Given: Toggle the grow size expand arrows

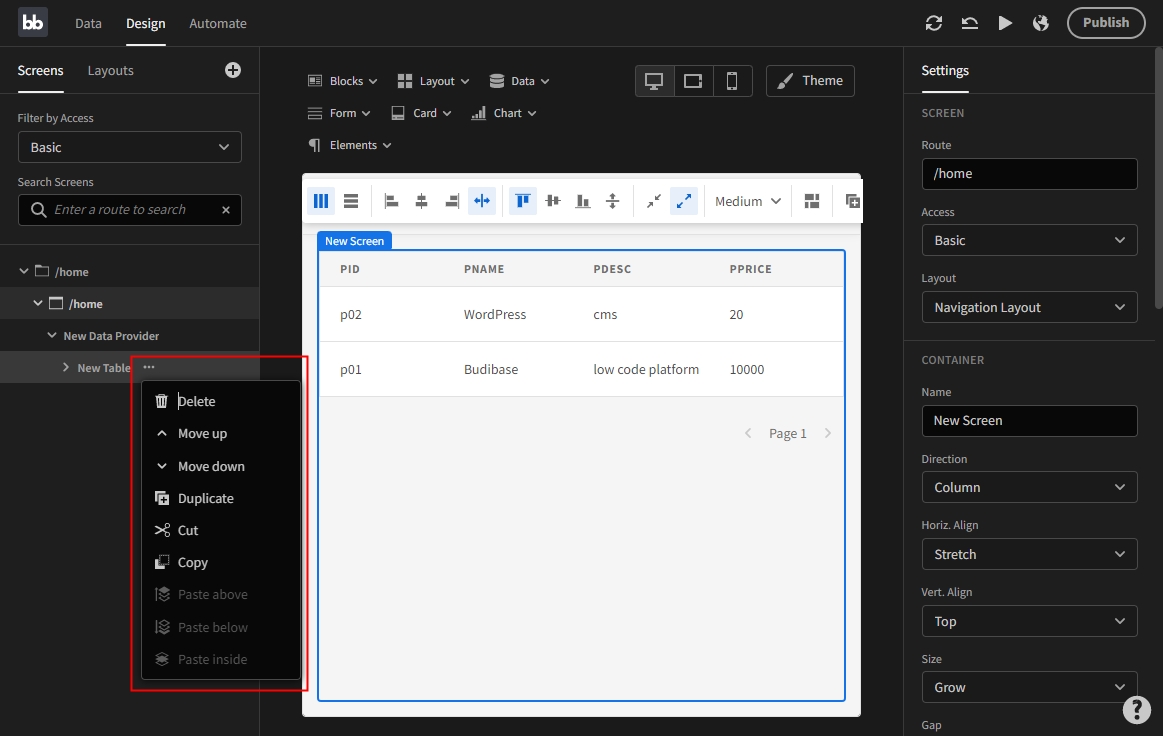Looking at the screenshot, I should [x=684, y=201].
